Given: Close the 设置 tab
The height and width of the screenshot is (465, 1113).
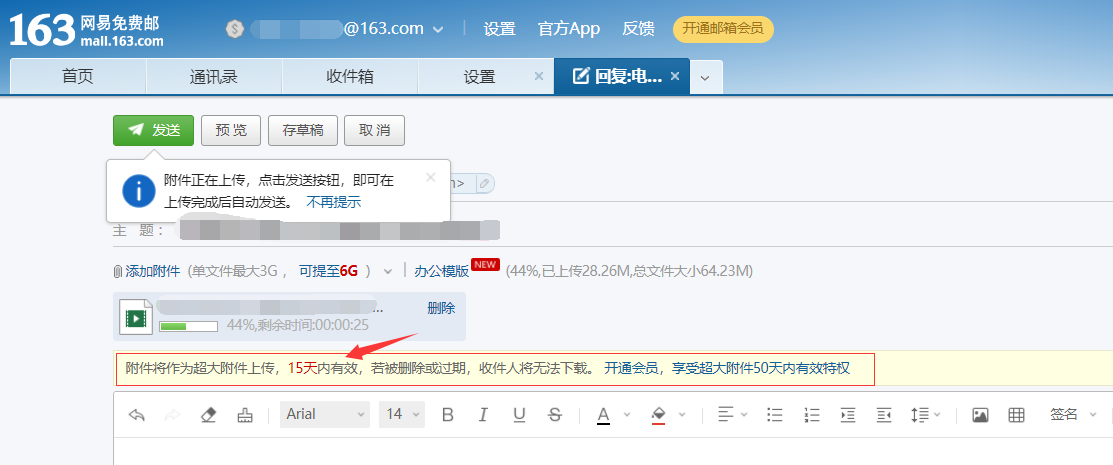Looking at the screenshot, I should [x=539, y=77].
